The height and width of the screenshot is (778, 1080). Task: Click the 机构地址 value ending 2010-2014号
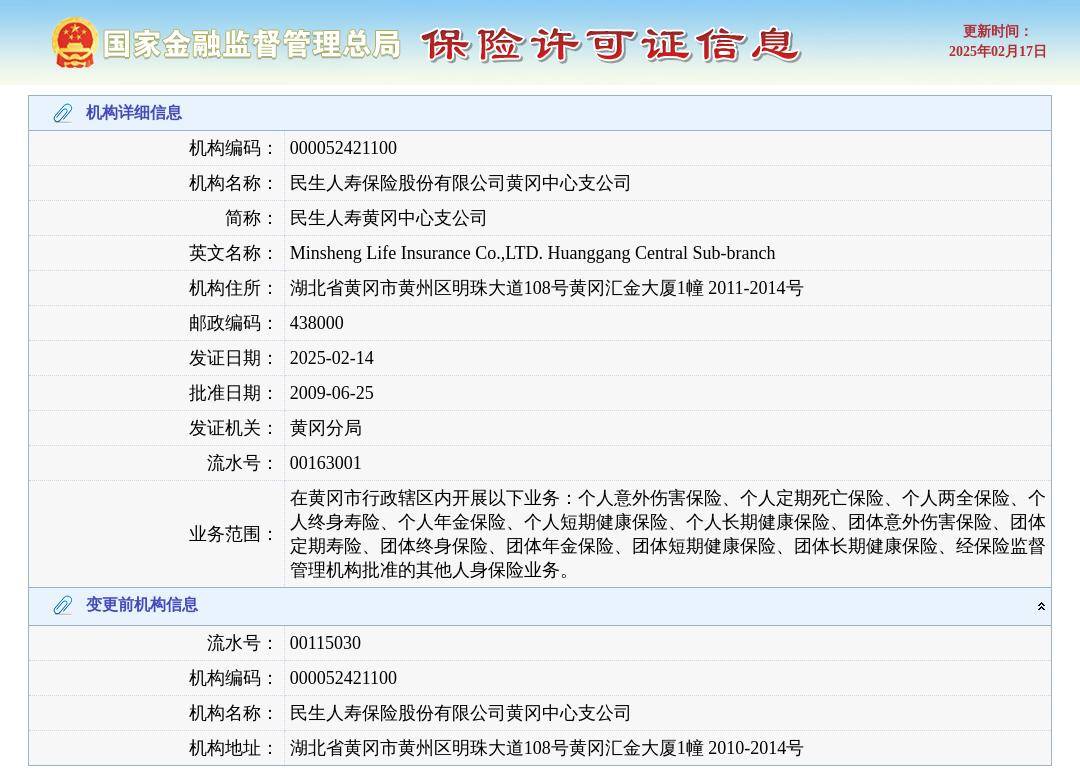(x=546, y=748)
